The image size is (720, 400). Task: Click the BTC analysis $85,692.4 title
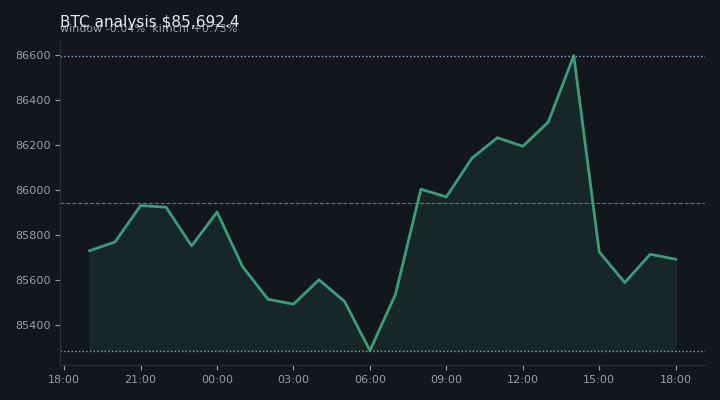click(x=149, y=22)
